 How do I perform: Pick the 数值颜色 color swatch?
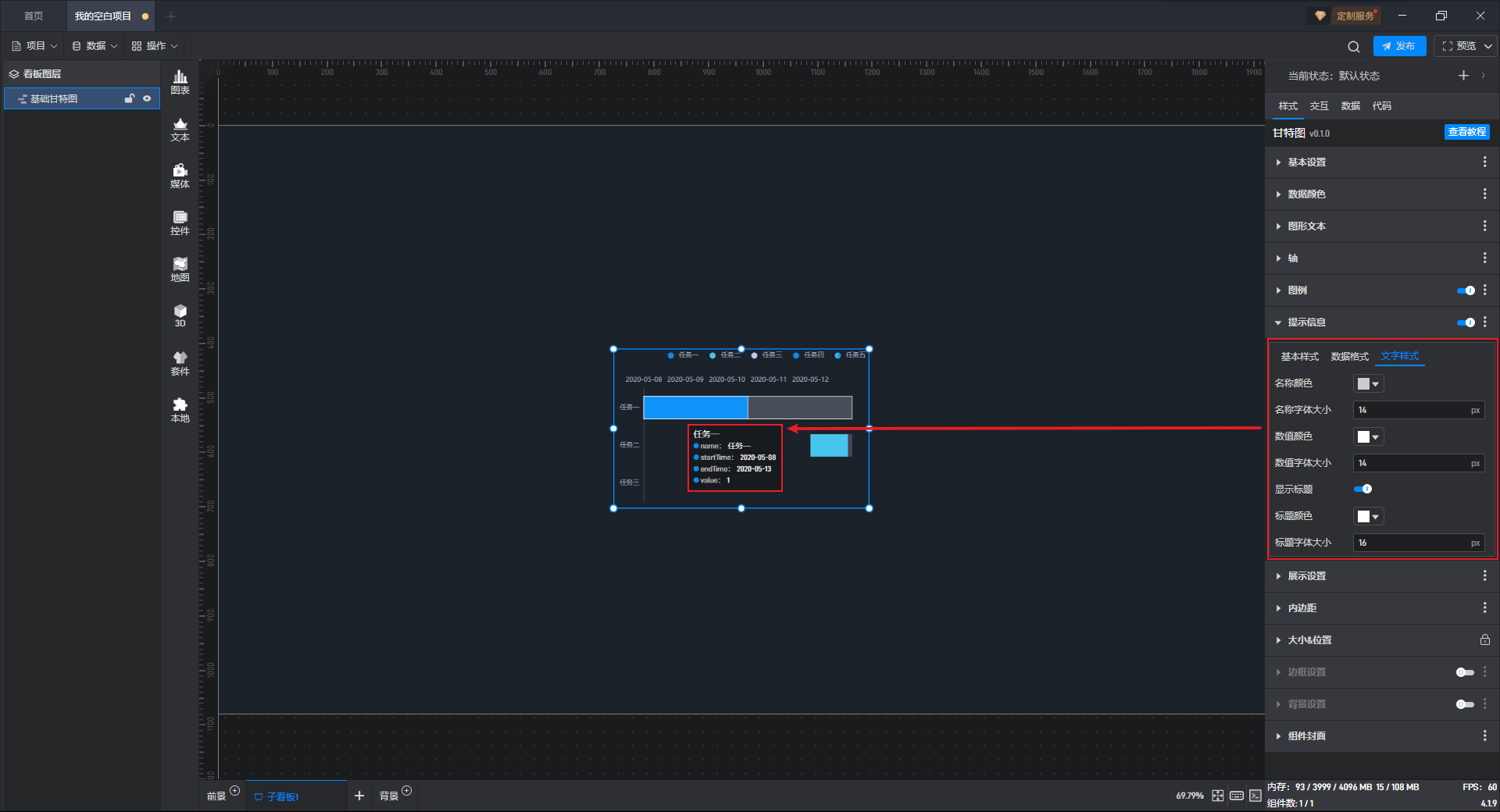coord(1369,436)
